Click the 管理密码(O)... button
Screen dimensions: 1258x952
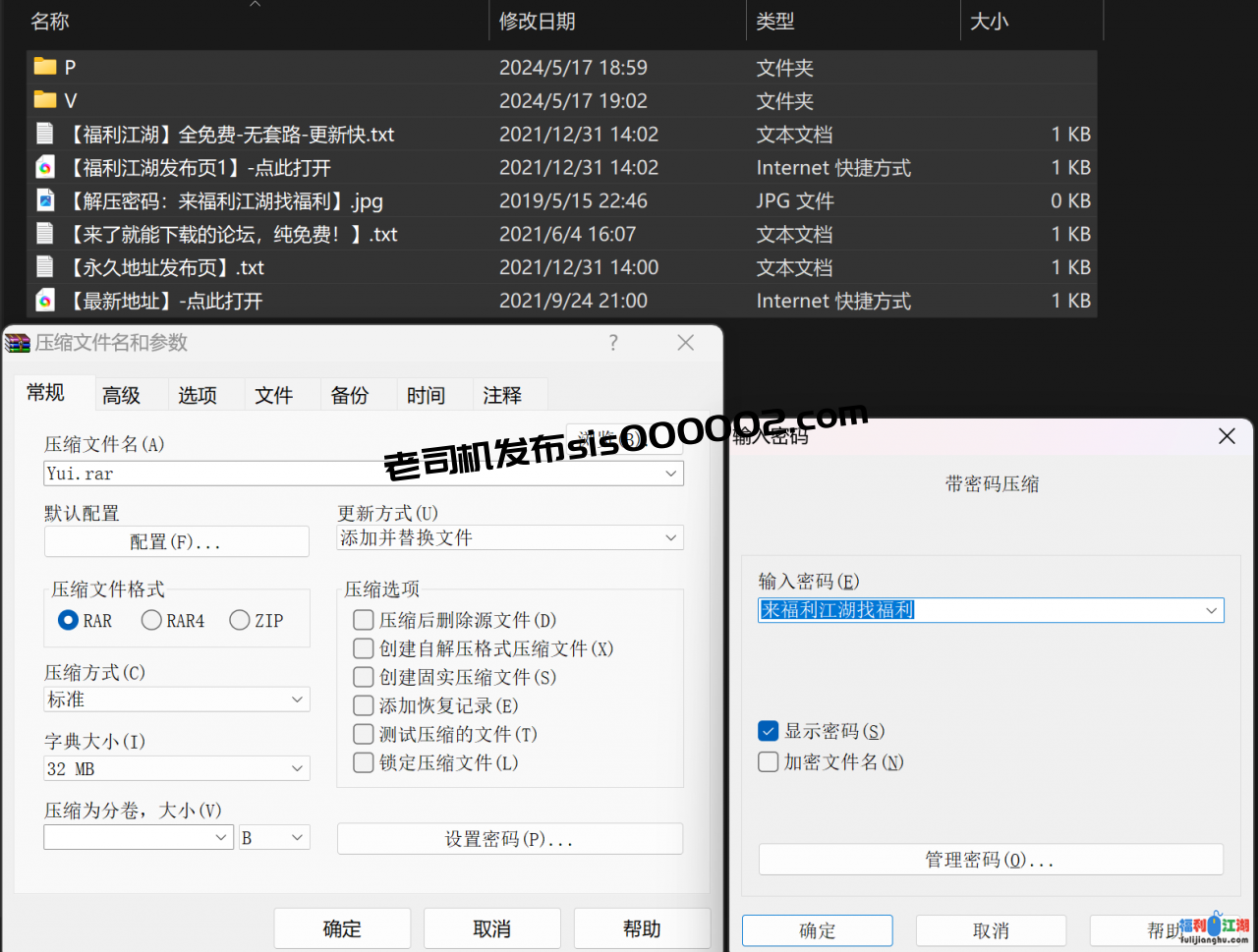[991, 860]
